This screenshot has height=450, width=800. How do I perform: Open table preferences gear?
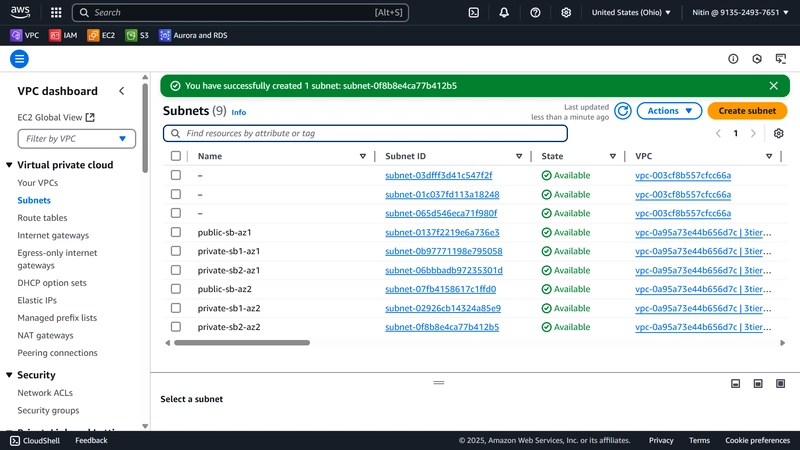pyautogui.click(x=778, y=133)
